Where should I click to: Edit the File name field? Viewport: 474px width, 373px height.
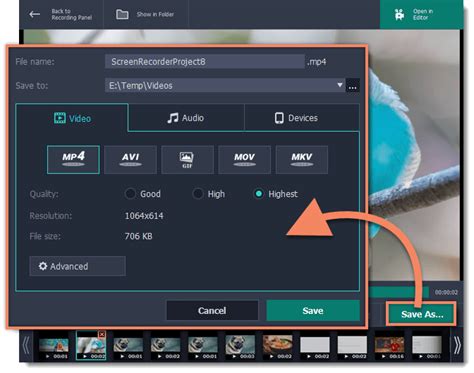pos(205,62)
